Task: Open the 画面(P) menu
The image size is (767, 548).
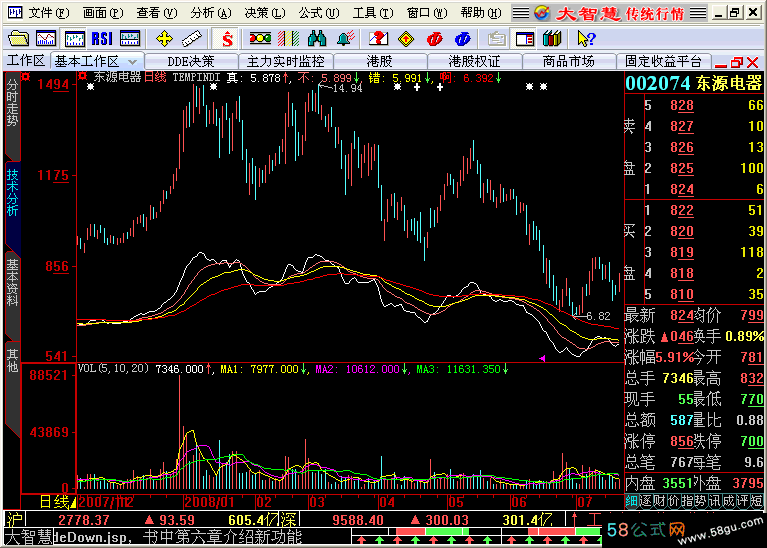Action: pyautogui.click(x=103, y=13)
